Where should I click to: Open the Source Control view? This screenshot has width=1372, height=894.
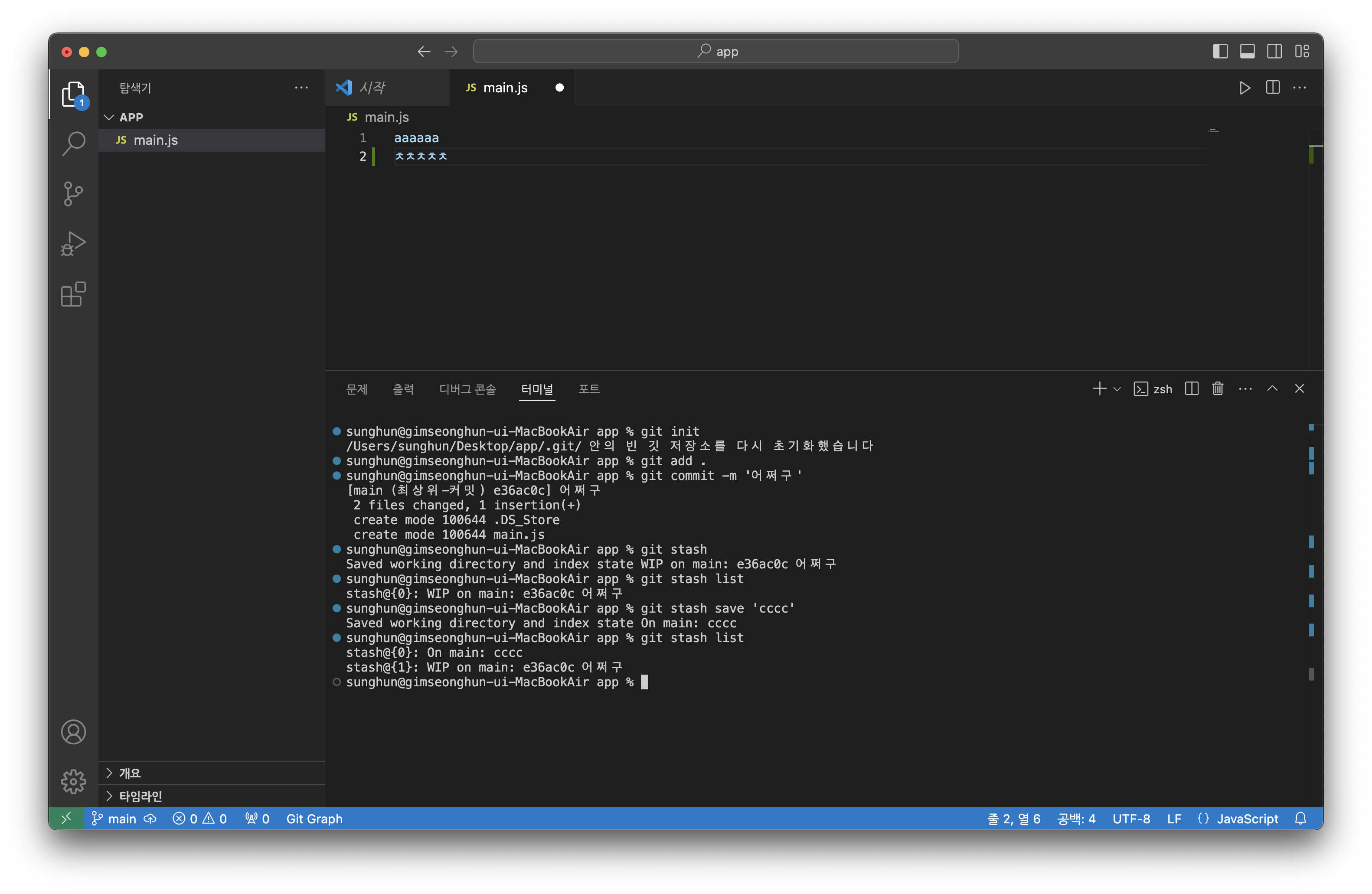tap(73, 194)
